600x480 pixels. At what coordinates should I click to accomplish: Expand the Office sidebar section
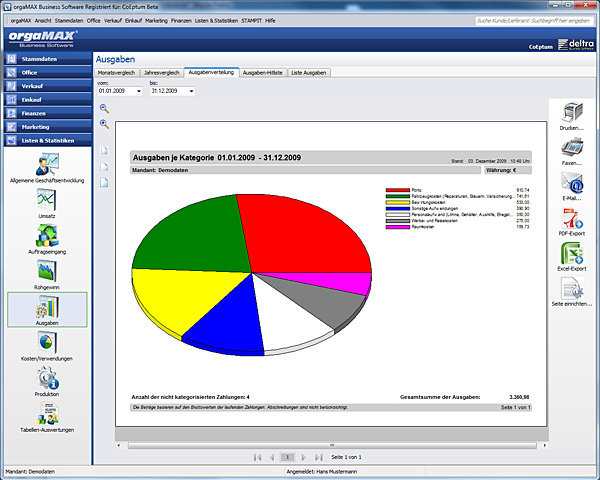pos(48,72)
